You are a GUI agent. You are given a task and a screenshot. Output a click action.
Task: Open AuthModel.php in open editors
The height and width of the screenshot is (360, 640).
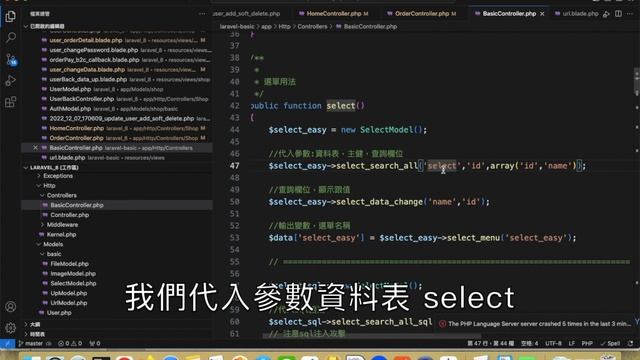[70, 109]
